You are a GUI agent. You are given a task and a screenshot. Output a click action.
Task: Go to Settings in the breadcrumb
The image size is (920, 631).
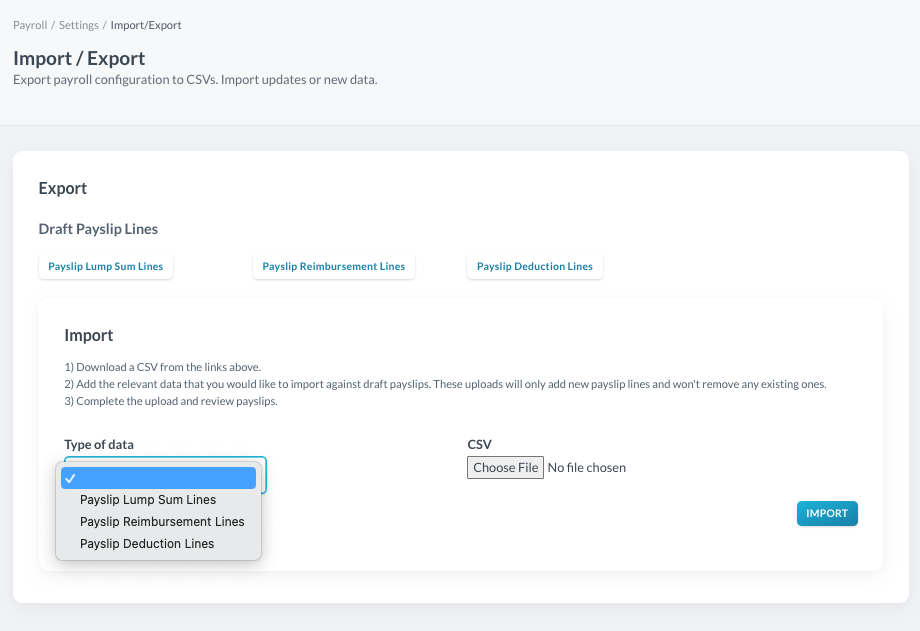coord(78,25)
